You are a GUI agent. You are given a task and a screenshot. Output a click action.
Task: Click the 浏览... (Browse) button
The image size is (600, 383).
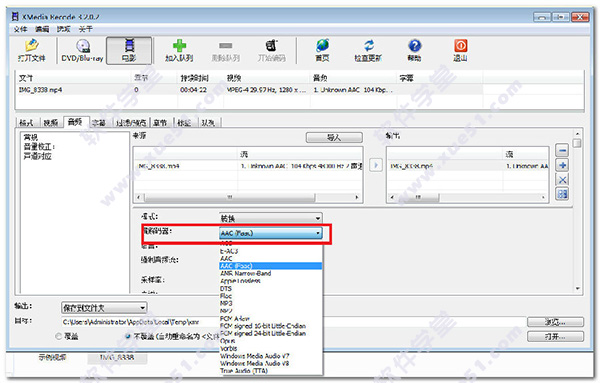pos(555,322)
